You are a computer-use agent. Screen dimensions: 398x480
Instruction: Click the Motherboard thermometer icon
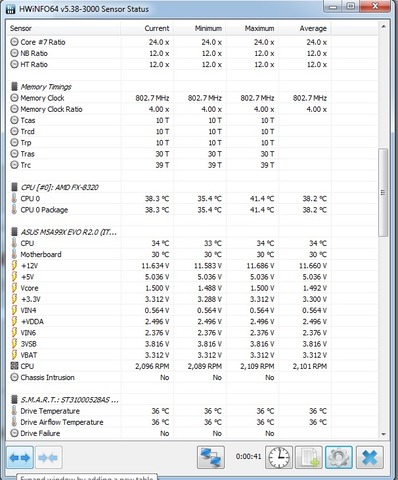(14, 254)
